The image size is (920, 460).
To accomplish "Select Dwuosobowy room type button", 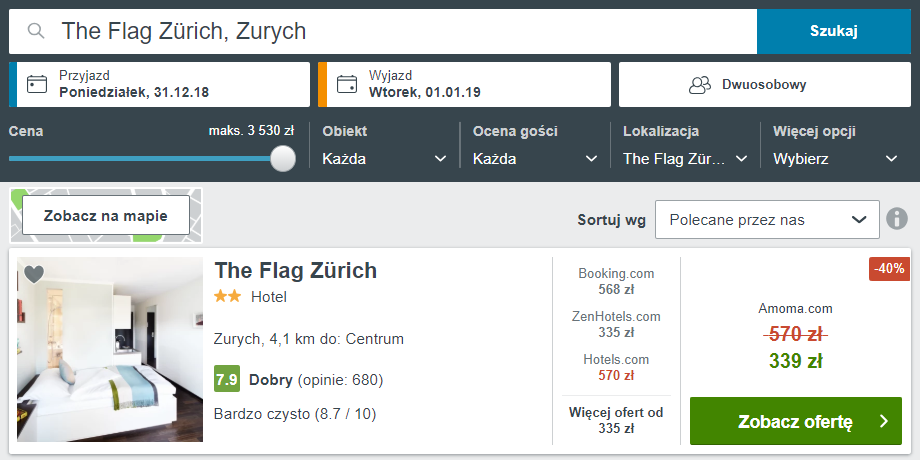I will [765, 84].
